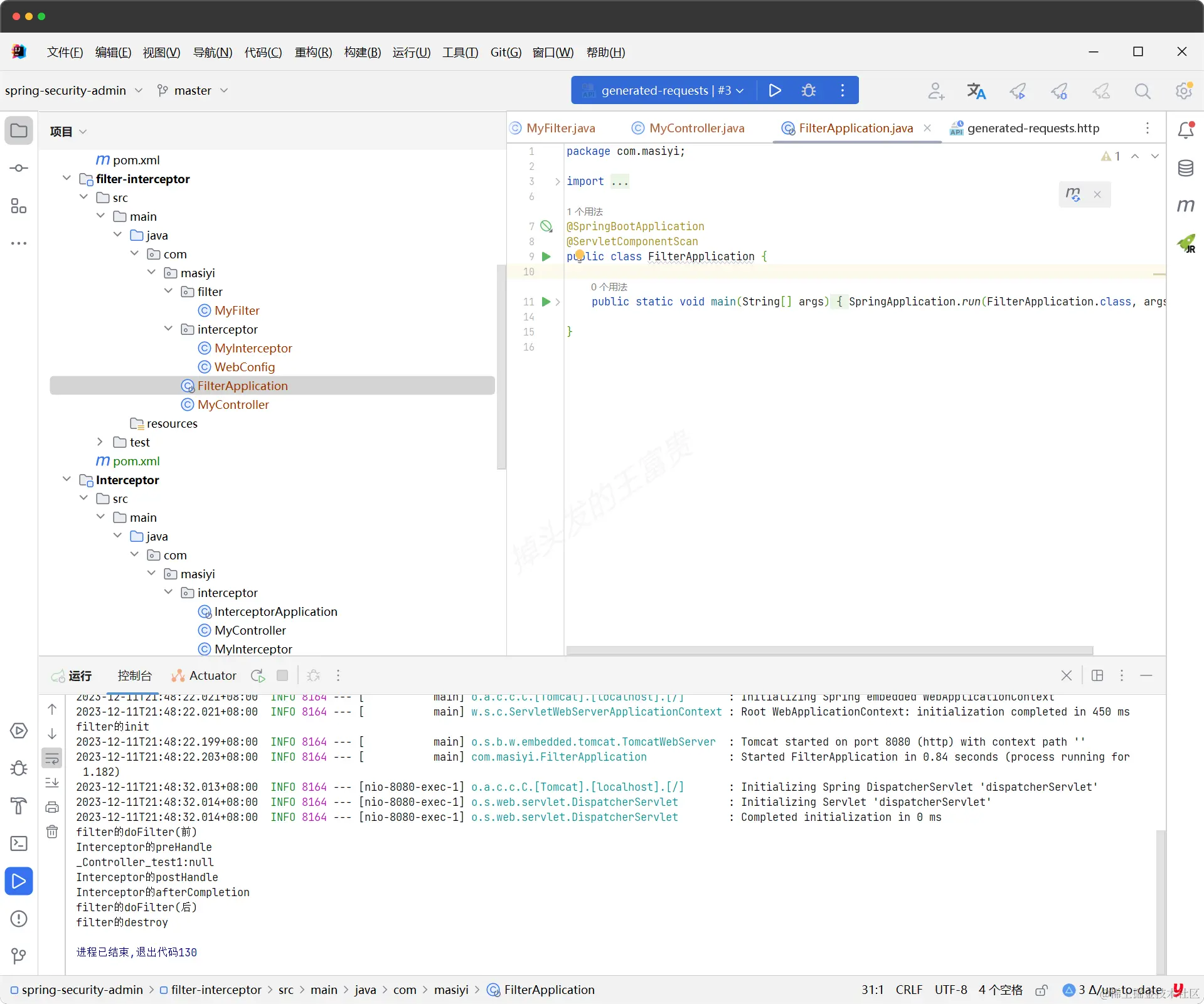Image resolution: width=1204 pixels, height=1004 pixels.
Task: Show the Notifications panel
Action: (x=1185, y=130)
